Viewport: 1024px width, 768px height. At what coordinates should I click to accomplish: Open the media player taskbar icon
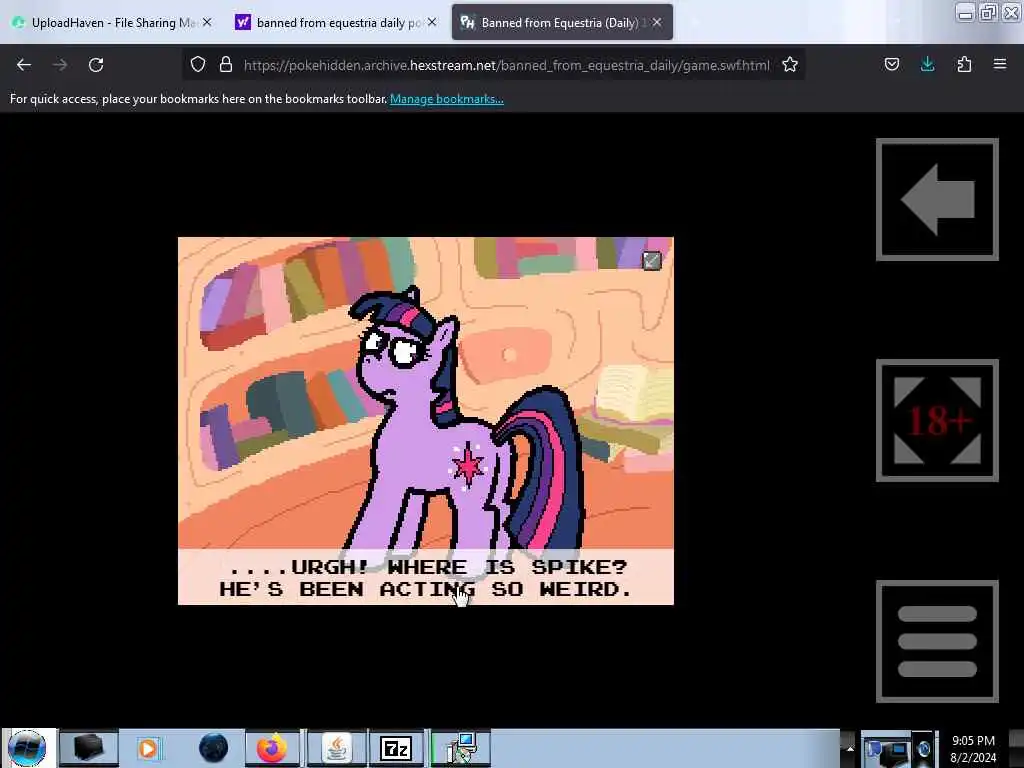click(x=149, y=748)
